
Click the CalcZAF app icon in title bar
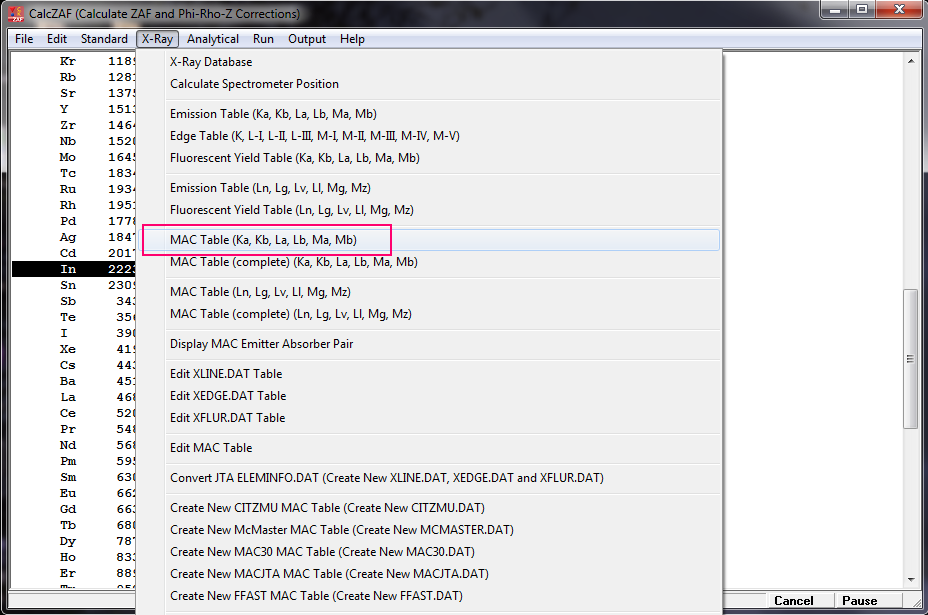click(15, 13)
